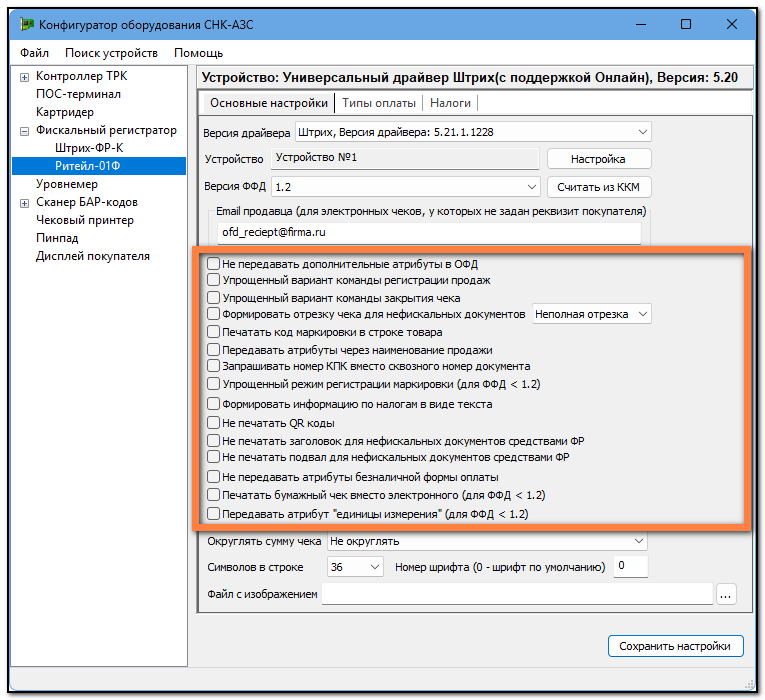
Task: Toggle Формировать информацию по налогам в виде текста
Action: [213, 404]
